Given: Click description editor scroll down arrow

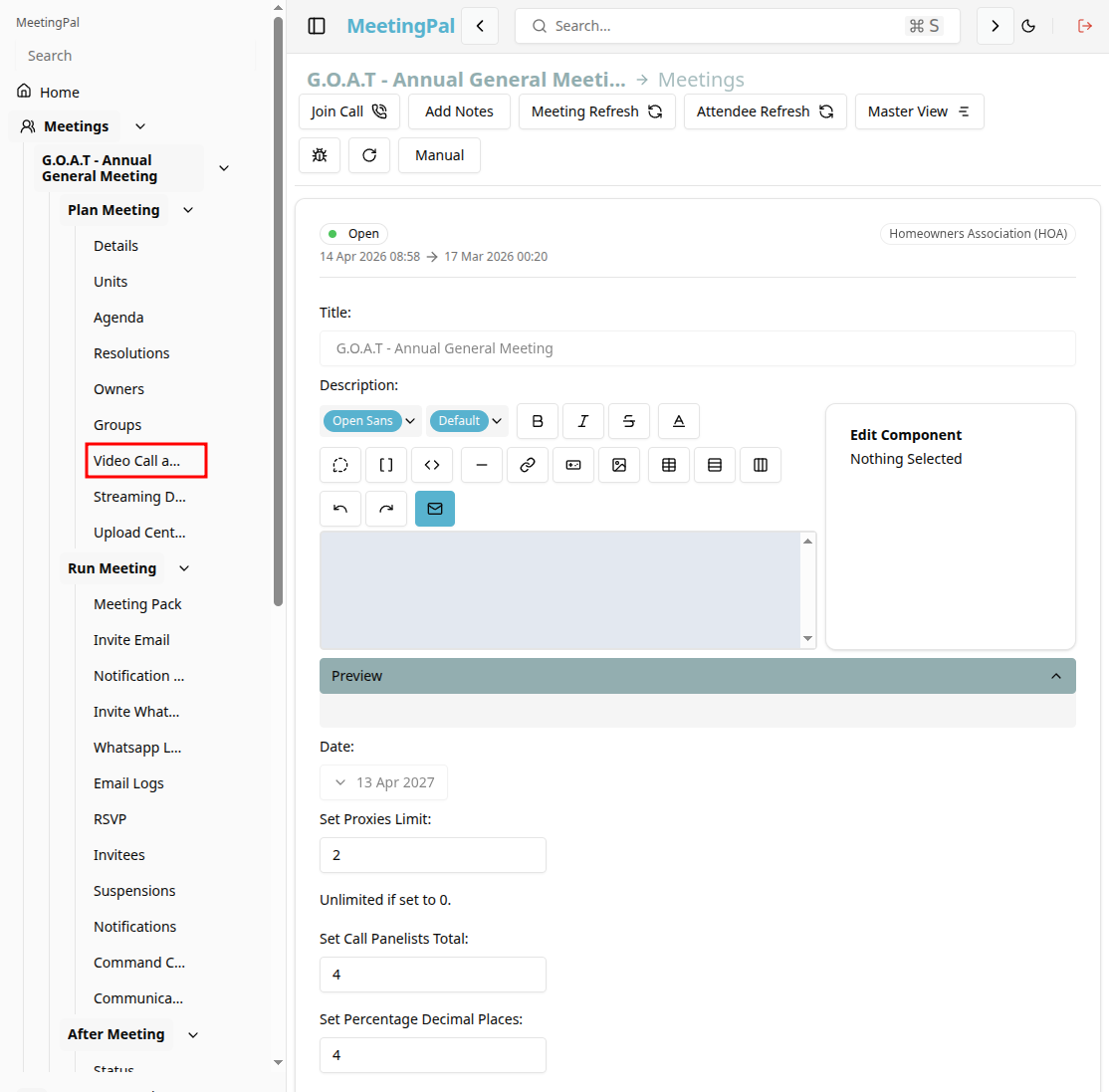Looking at the screenshot, I should pyautogui.click(x=807, y=639).
